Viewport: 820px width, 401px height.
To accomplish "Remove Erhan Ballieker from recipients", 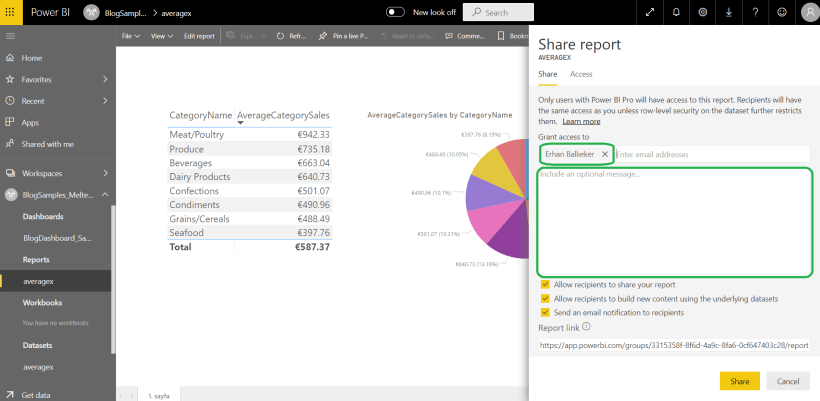I will tap(604, 154).
